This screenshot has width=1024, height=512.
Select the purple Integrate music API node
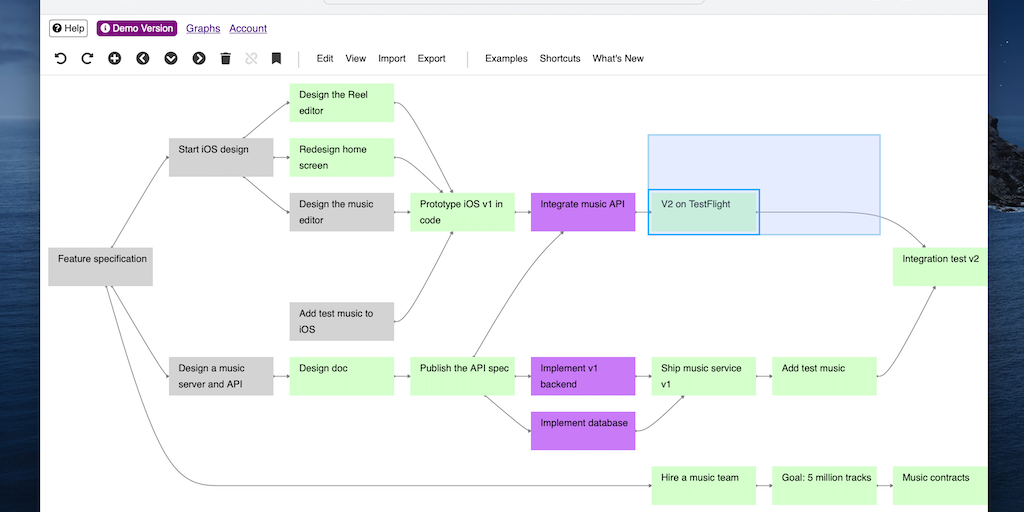point(583,212)
